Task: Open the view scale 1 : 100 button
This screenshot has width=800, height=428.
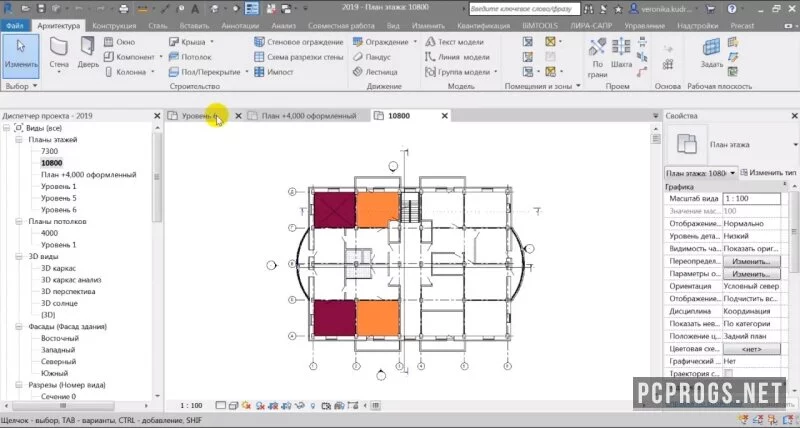Action: coord(191,406)
